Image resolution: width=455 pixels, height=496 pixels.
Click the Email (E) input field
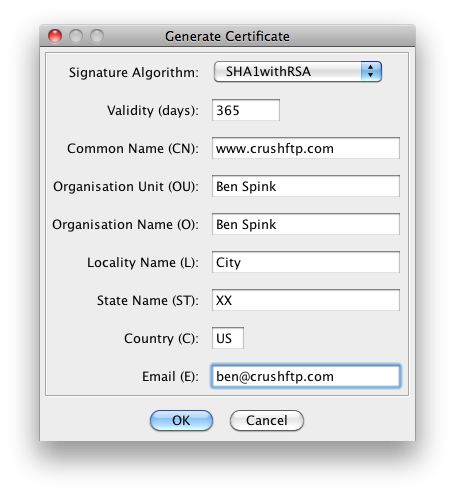tap(306, 376)
